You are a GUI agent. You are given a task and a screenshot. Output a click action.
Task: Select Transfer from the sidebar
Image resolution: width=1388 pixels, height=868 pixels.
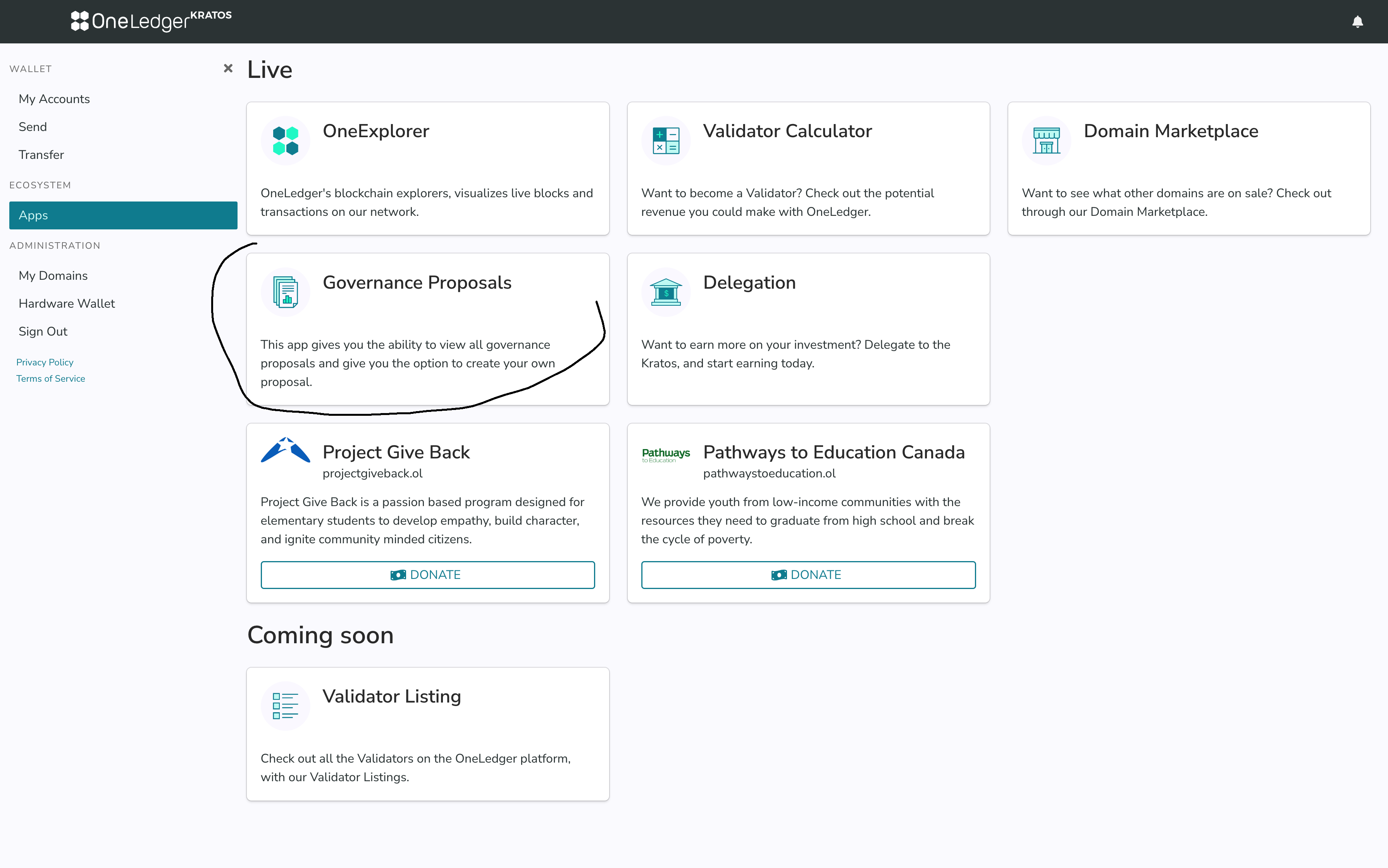tap(41, 155)
